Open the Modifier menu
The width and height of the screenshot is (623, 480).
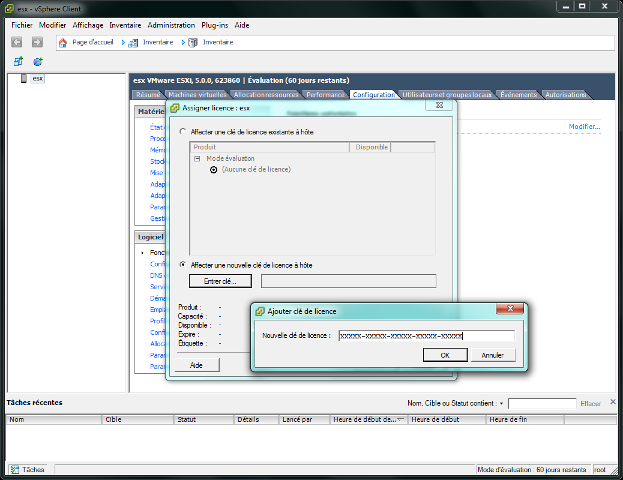point(52,25)
